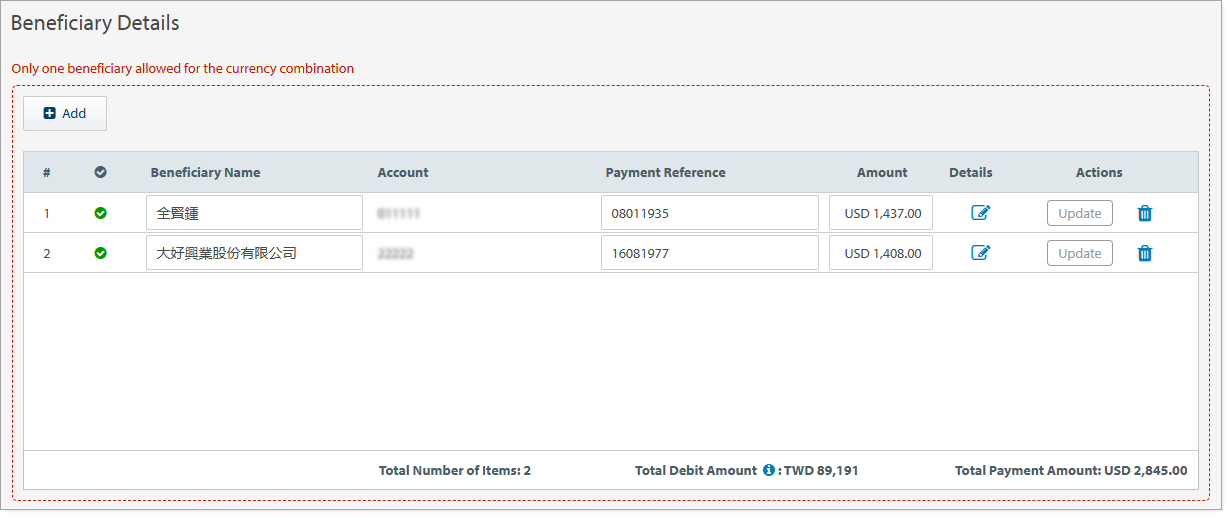Focus the payment reference field 08011935
Viewport: 1228px width, 516px height.
(x=709, y=213)
